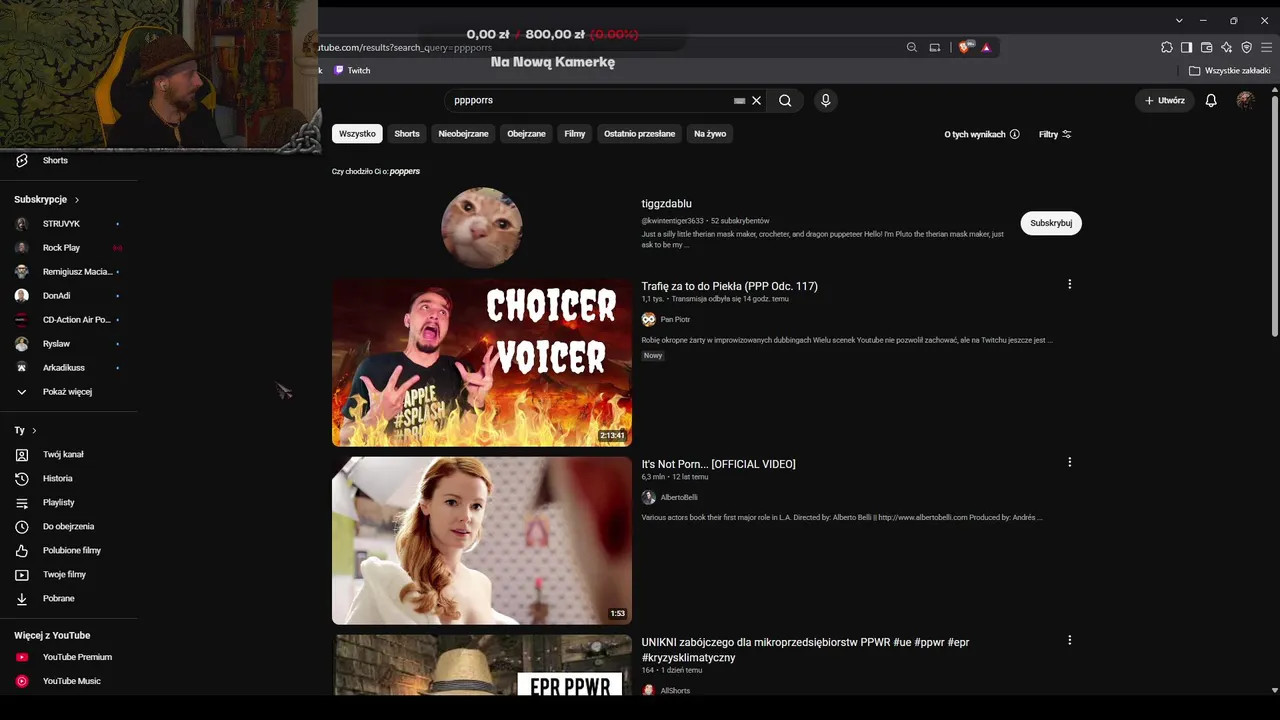Open the Wszystkie zakładki bookmarks folder
This screenshot has width=1280, height=720.
pyautogui.click(x=1230, y=70)
